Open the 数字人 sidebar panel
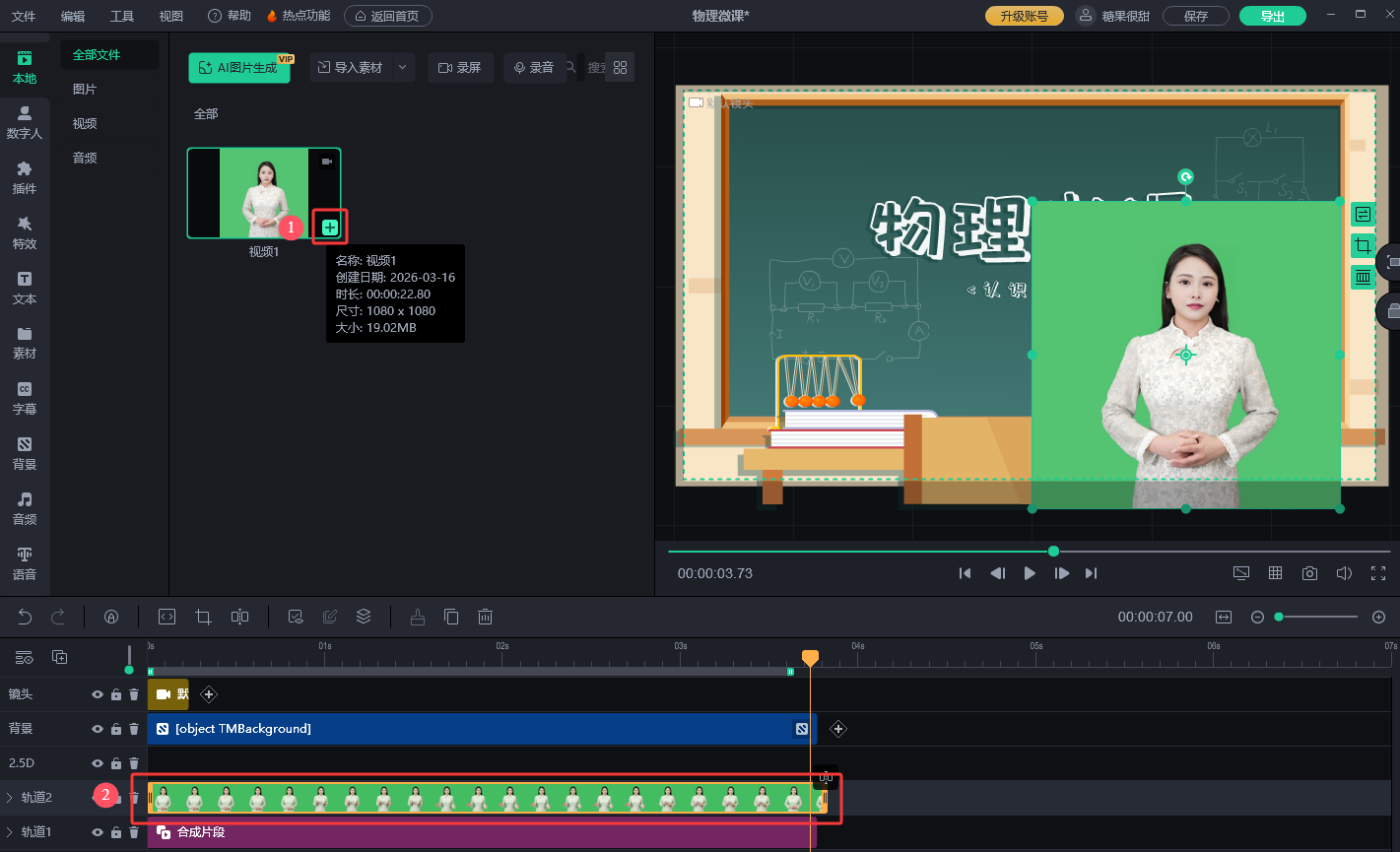 [24, 122]
